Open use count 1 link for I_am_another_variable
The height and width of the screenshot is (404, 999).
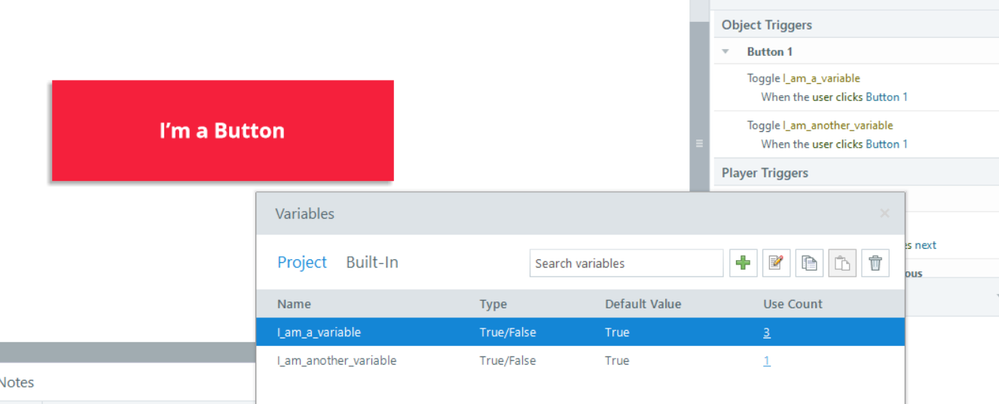(767, 360)
